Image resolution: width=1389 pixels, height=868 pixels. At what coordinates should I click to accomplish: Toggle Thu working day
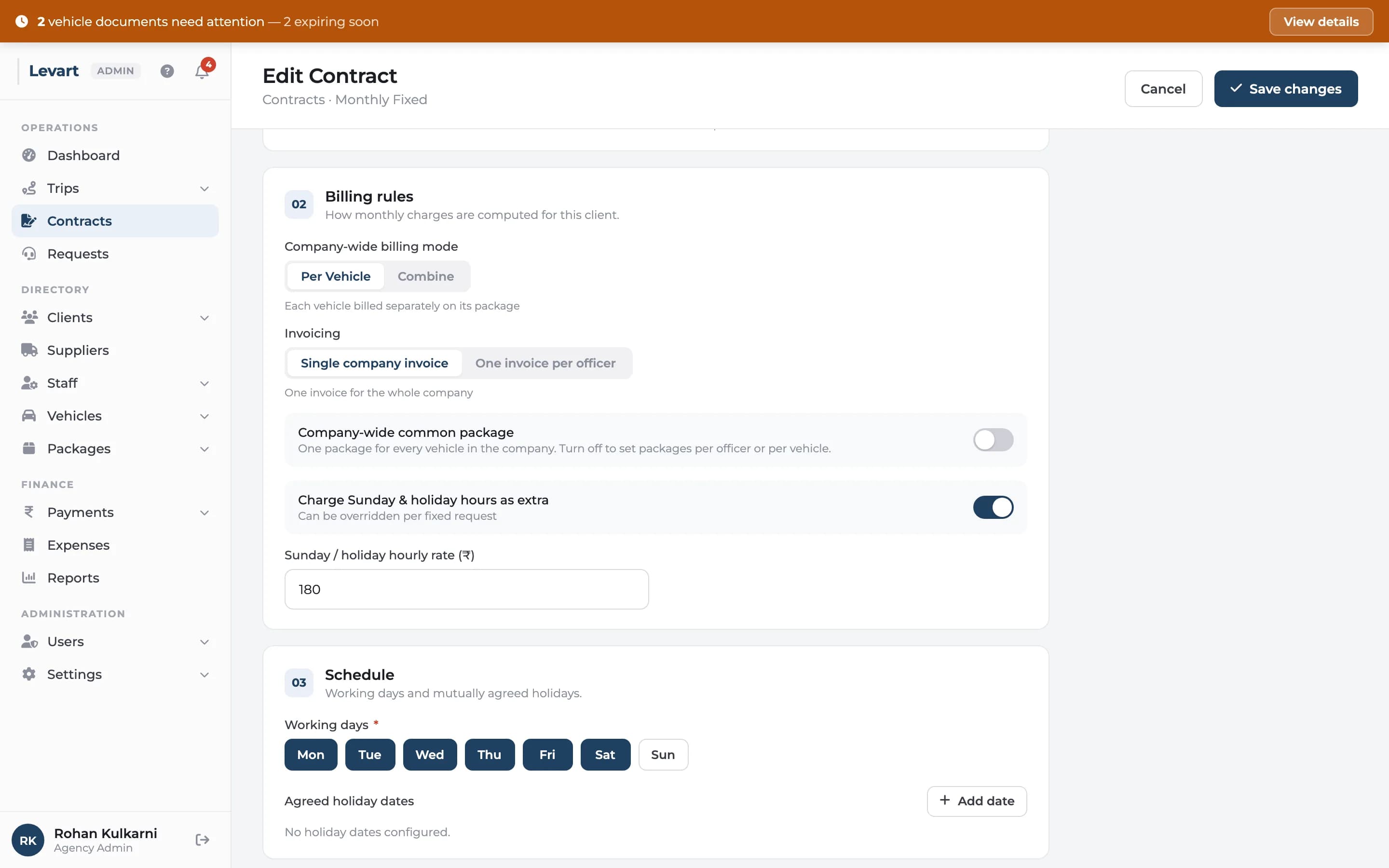490,754
